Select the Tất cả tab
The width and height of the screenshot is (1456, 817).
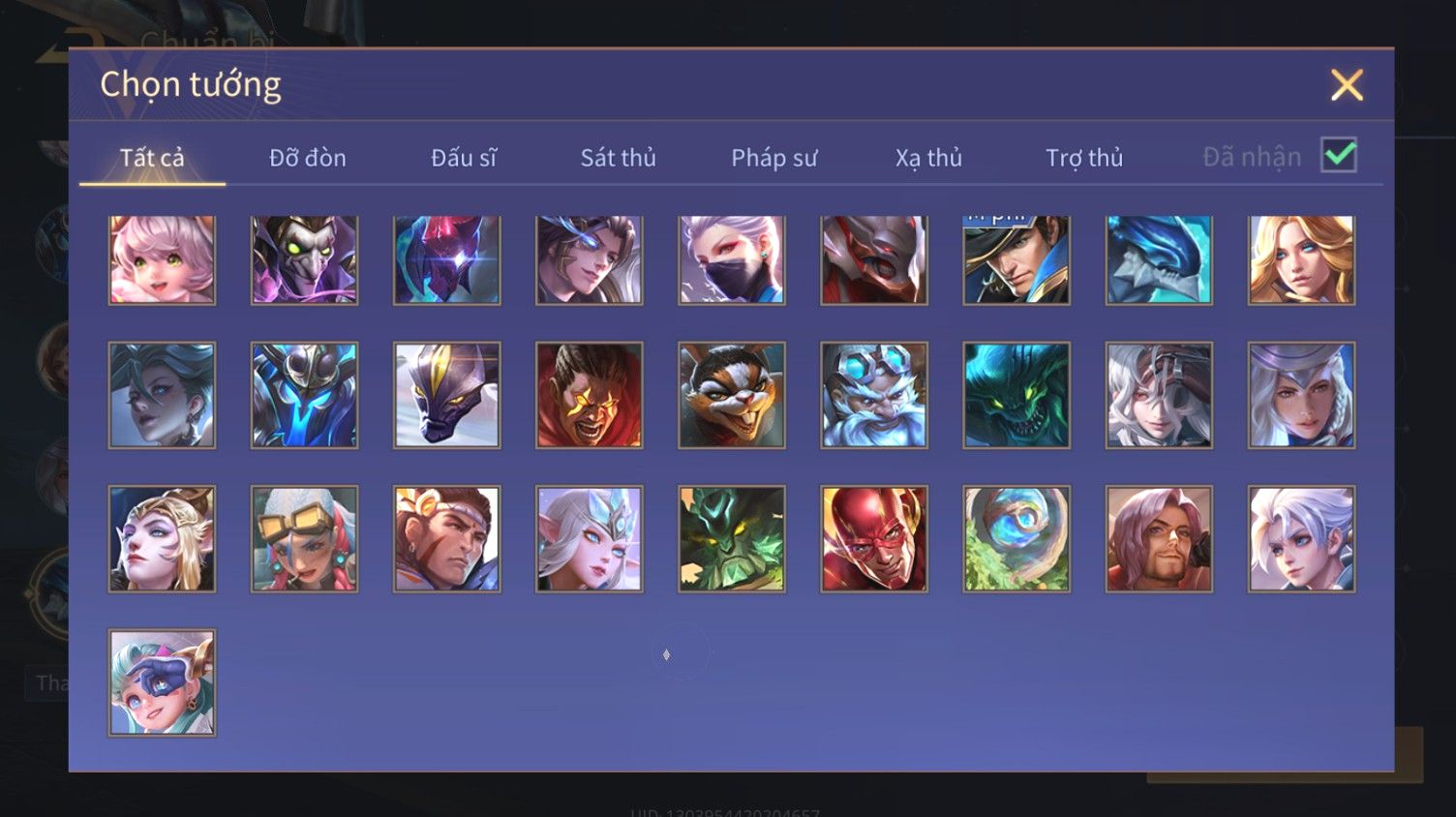(x=152, y=158)
